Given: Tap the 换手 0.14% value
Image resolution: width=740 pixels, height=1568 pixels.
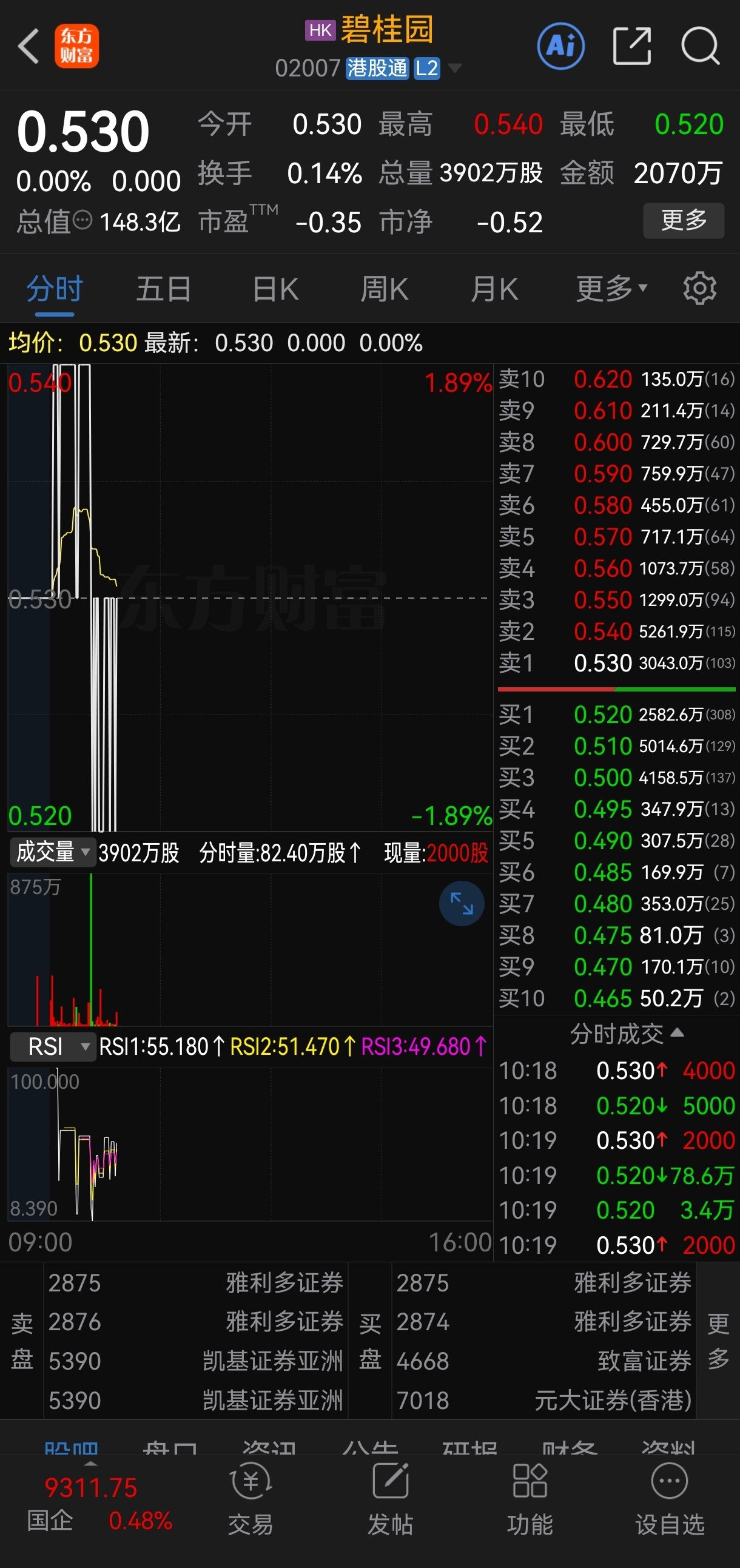Looking at the screenshot, I should click(325, 173).
